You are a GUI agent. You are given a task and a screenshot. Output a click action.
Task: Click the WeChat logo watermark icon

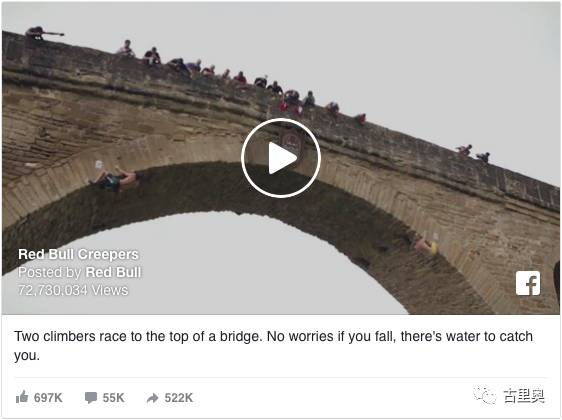pyautogui.click(x=485, y=395)
